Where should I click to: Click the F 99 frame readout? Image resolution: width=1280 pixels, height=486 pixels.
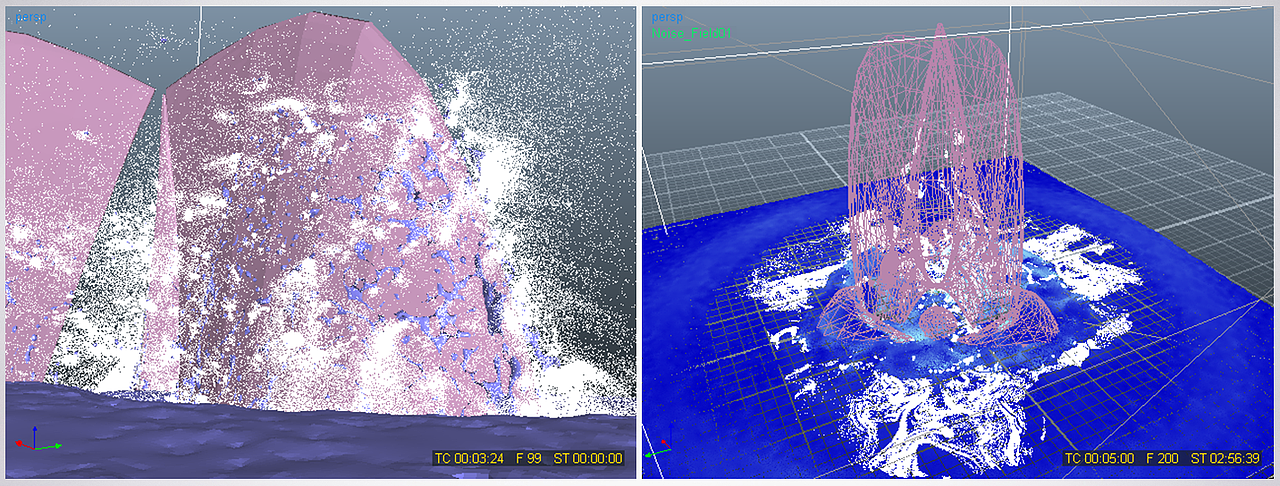[529, 459]
